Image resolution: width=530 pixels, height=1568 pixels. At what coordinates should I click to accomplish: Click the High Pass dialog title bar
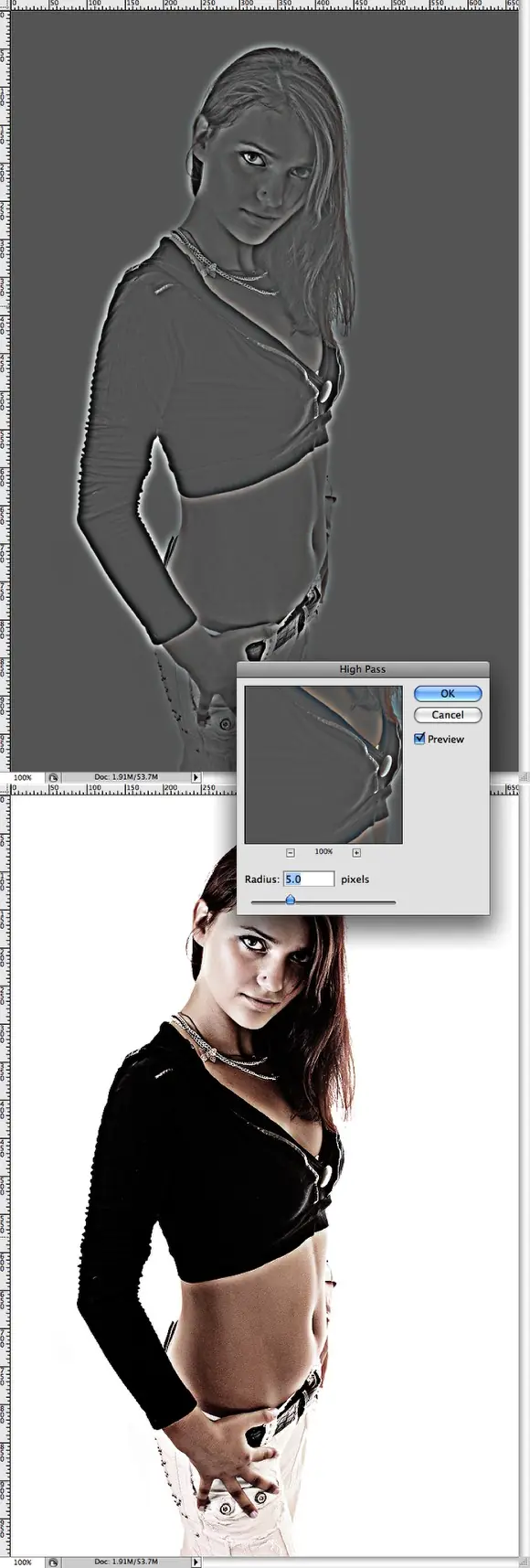pyautogui.click(x=363, y=669)
